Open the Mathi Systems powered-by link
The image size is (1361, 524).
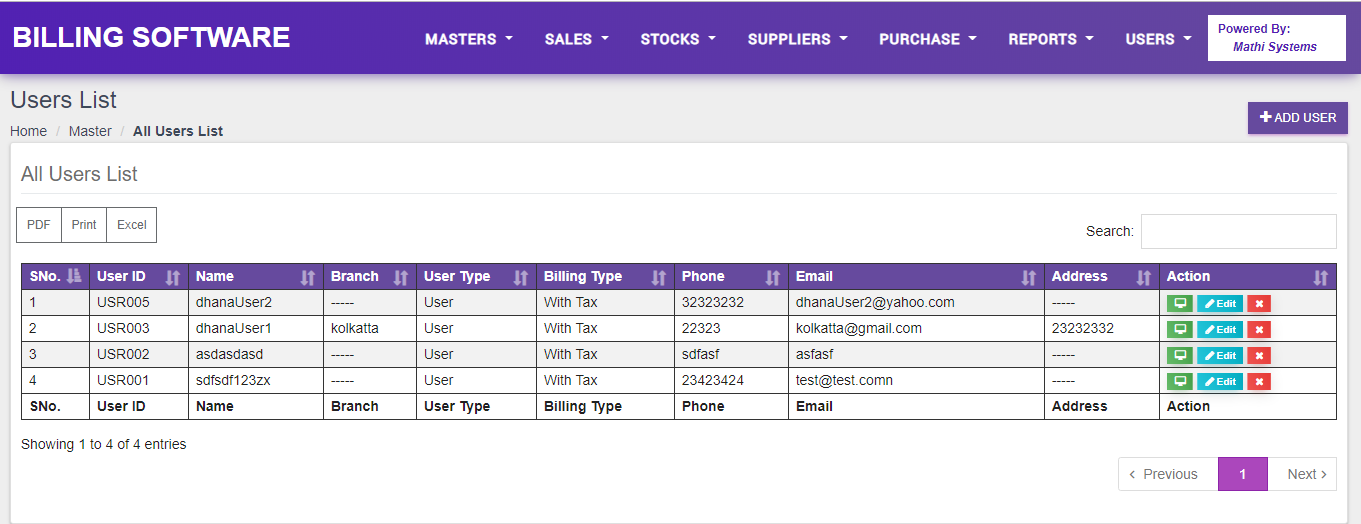(x=1275, y=47)
